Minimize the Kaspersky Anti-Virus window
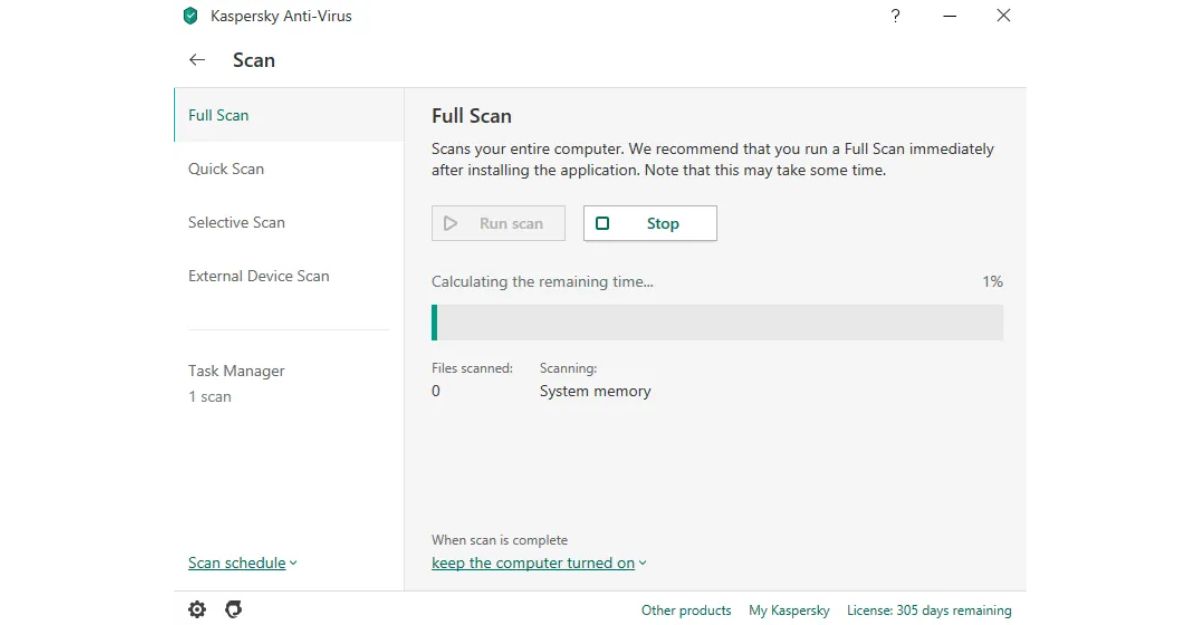This screenshot has height=625, width=1200. [x=949, y=16]
